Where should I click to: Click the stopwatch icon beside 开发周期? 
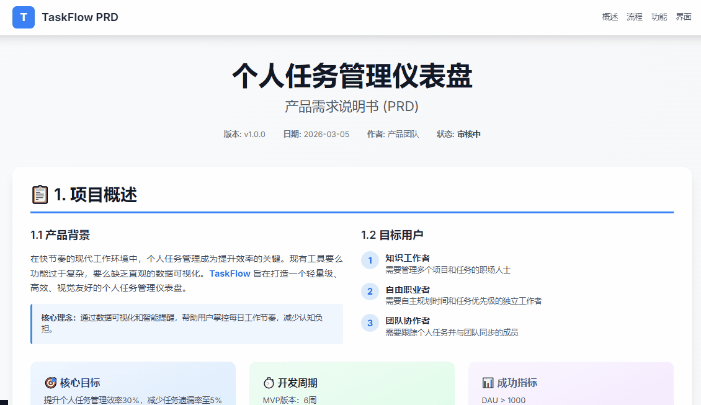pos(268,383)
